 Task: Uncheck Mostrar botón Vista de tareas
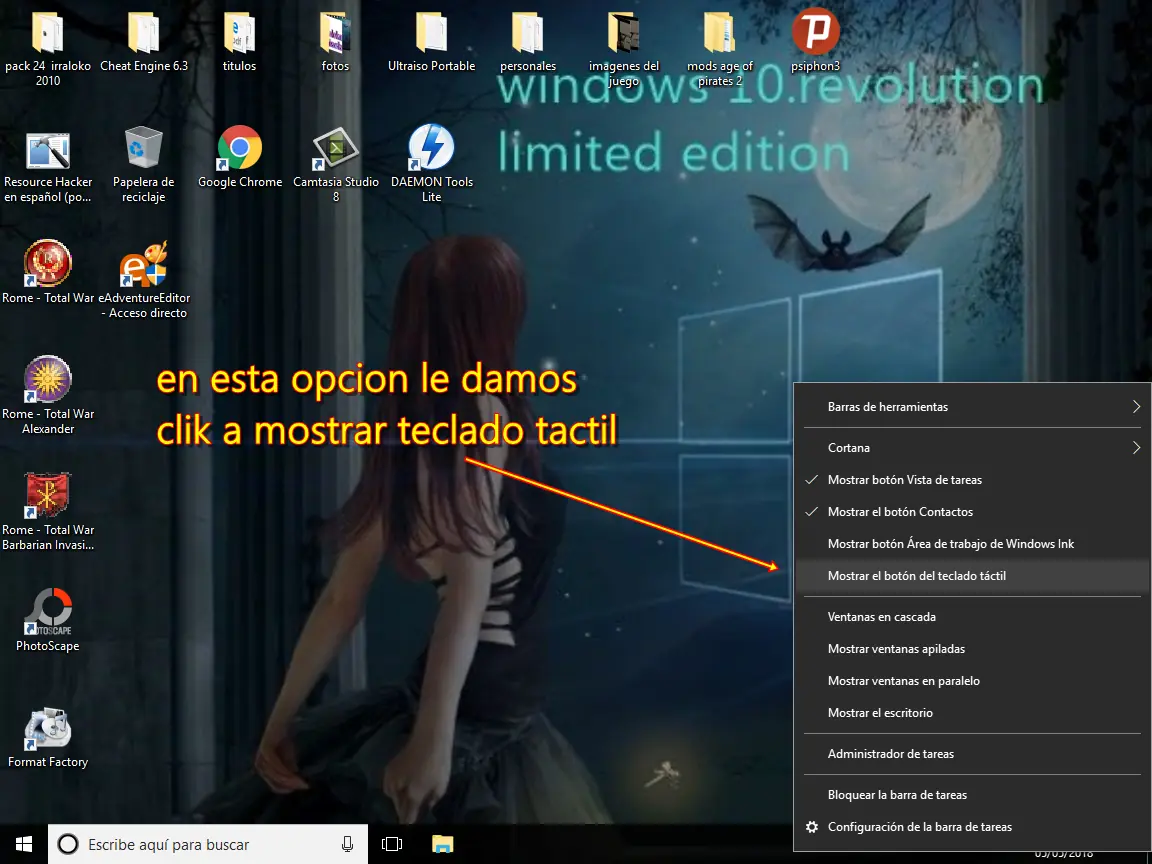(x=973, y=480)
